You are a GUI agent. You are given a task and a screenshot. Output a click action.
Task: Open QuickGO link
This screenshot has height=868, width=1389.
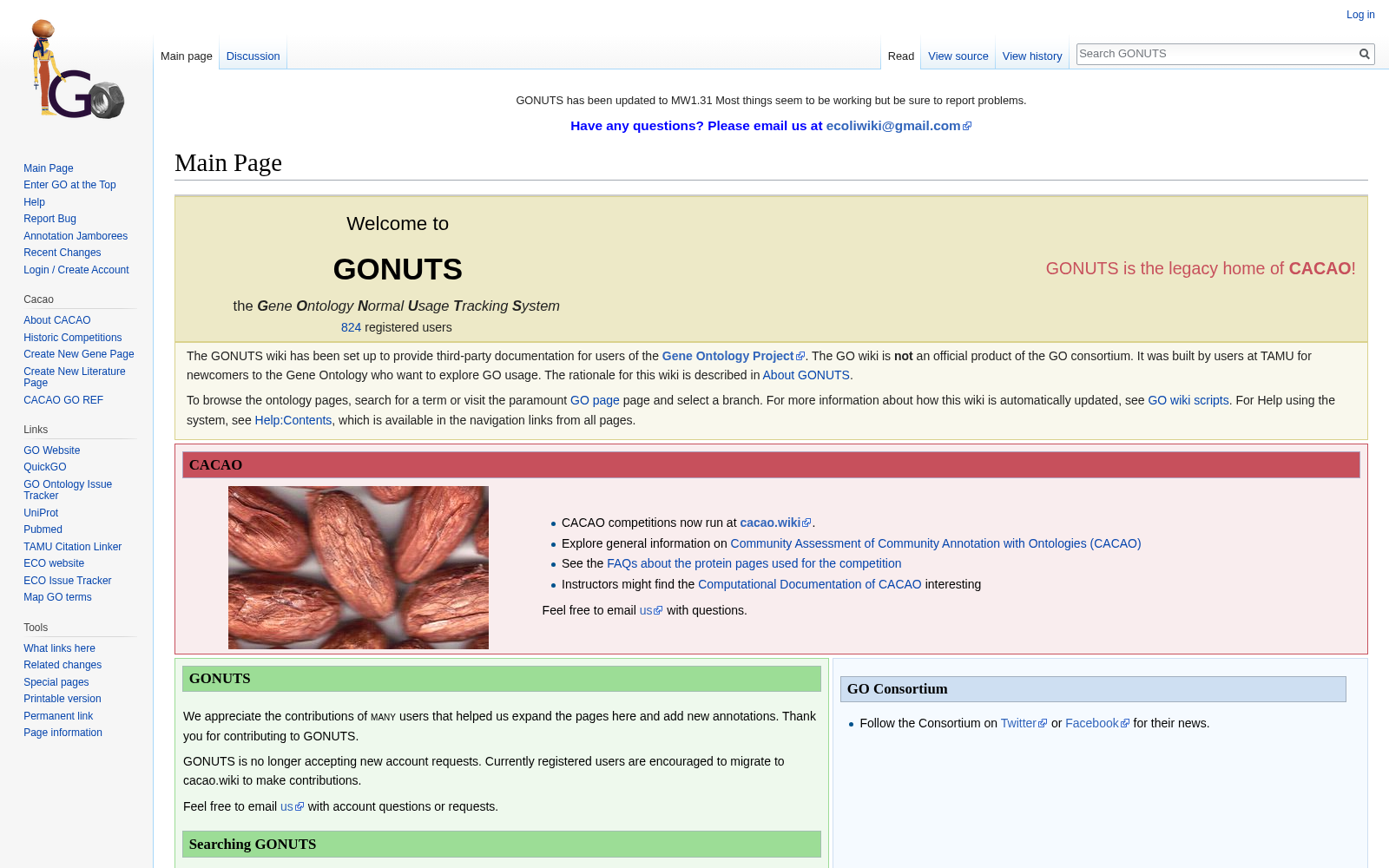coord(44,467)
